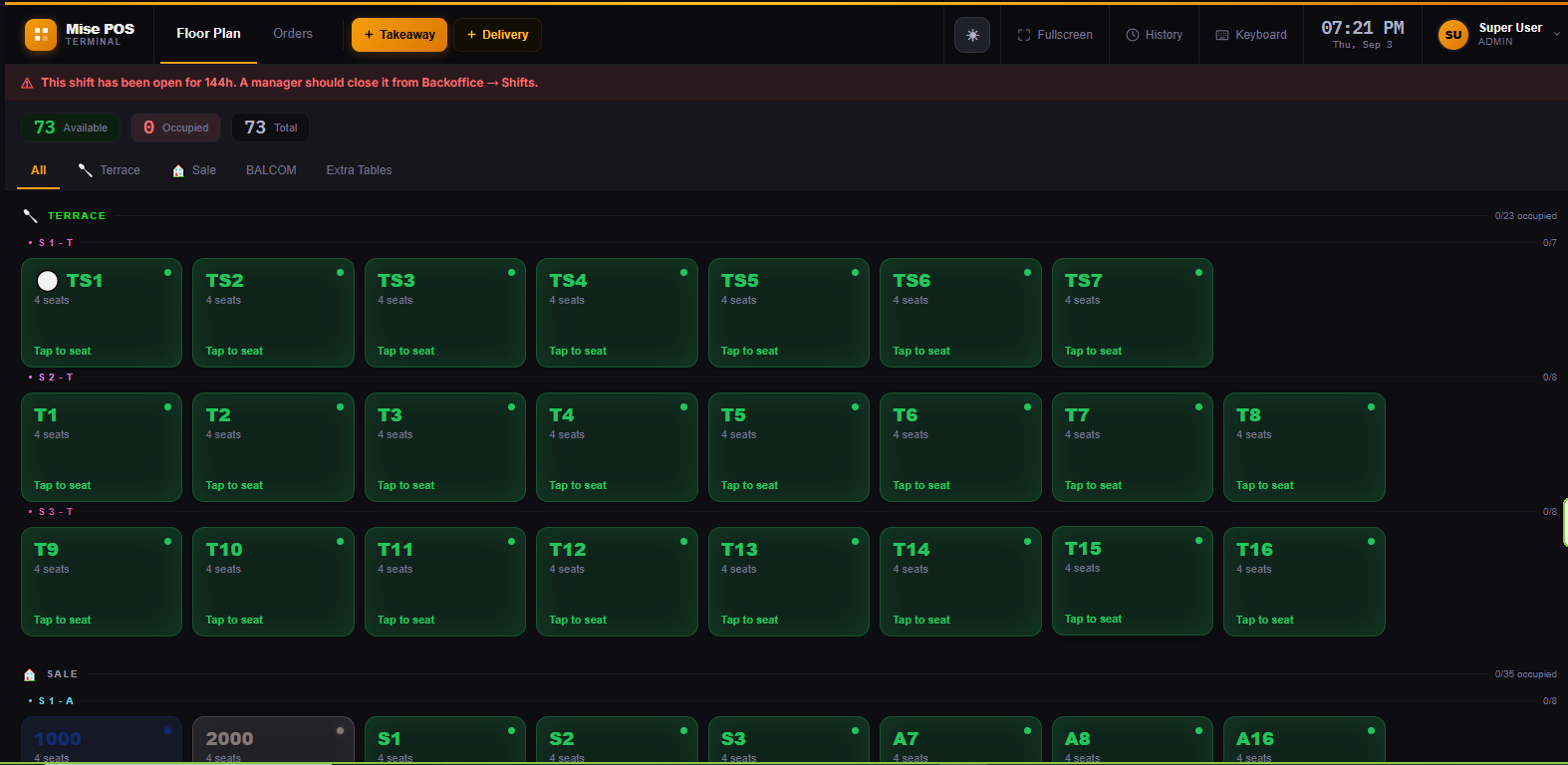Expand the Super User dropdown chevron
This screenshot has width=1568, height=765.
1557,35
